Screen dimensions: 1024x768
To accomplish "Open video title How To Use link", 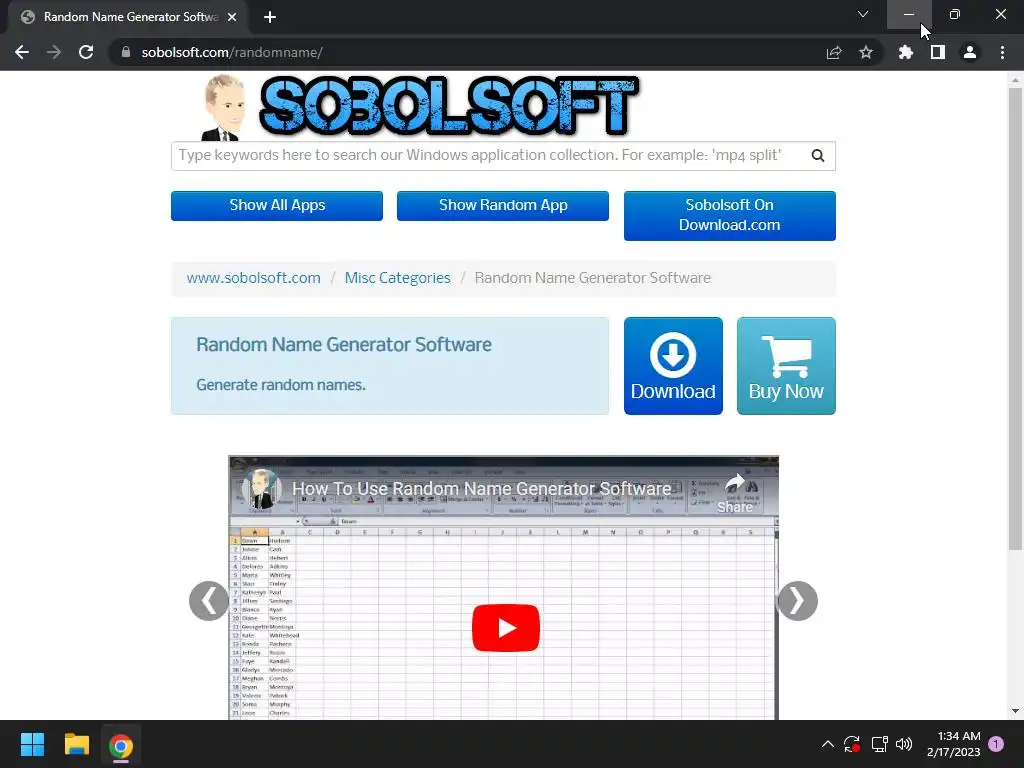I will pos(481,488).
